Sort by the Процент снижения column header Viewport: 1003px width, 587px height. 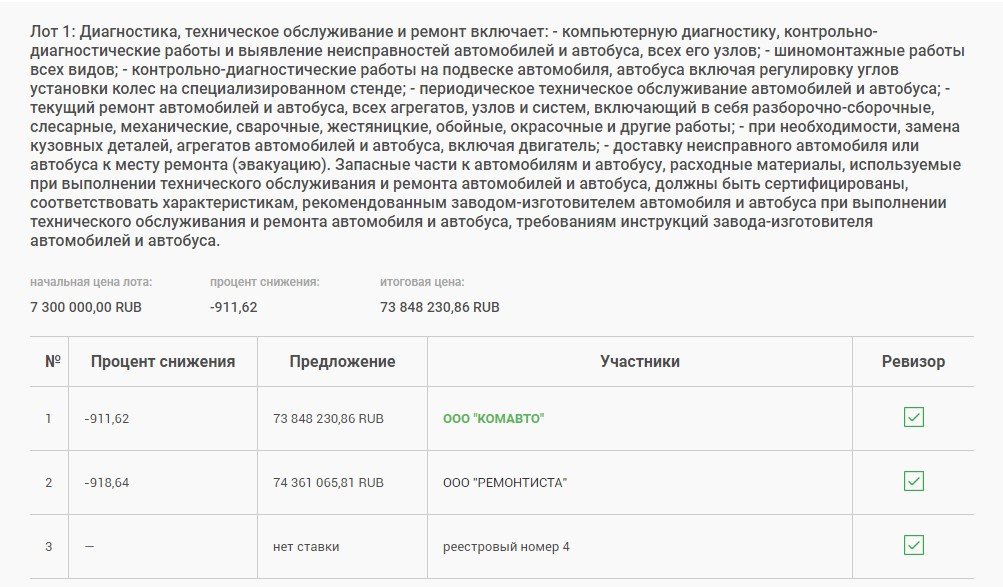pos(163,361)
